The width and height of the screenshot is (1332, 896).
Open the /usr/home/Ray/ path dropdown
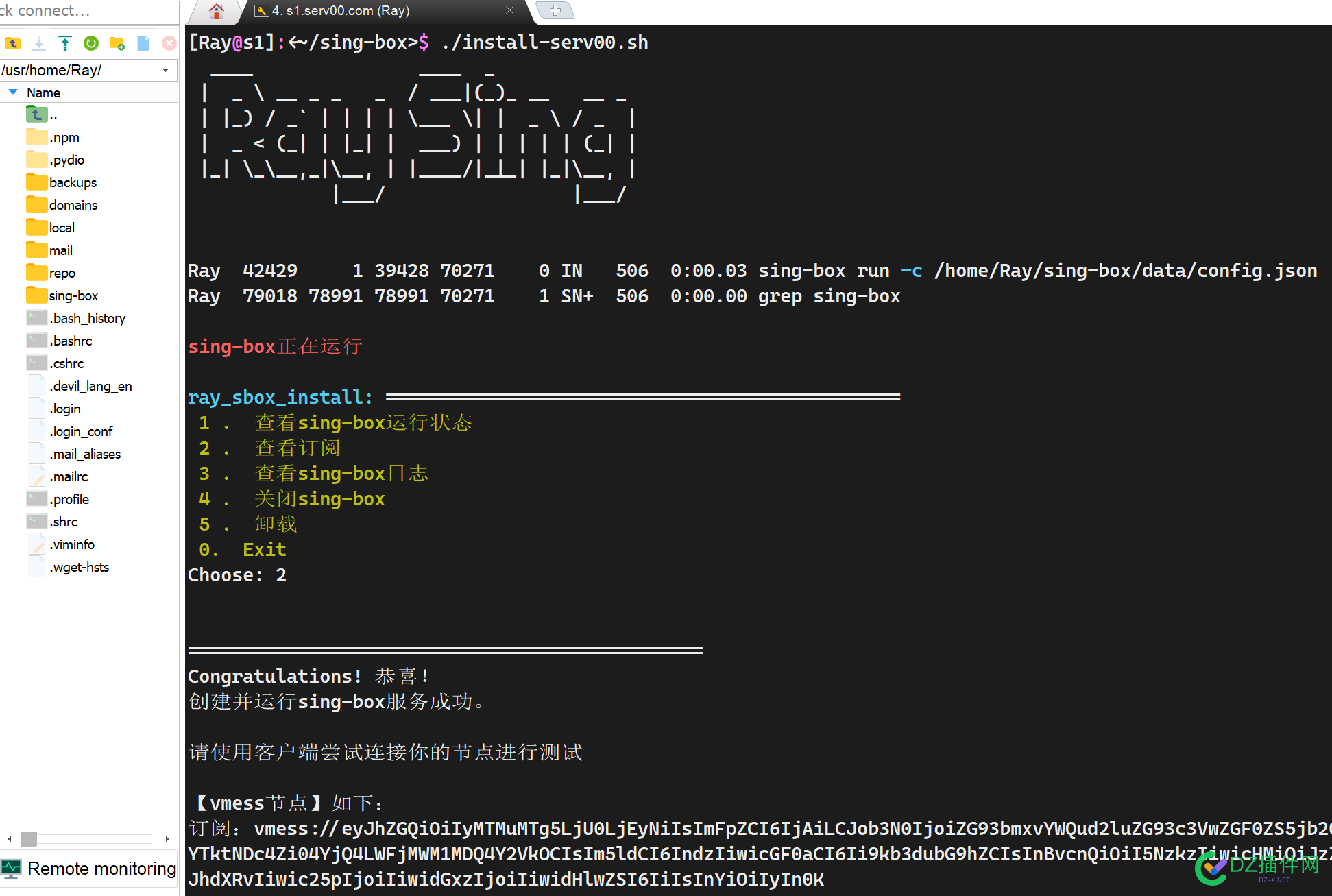tap(165, 70)
